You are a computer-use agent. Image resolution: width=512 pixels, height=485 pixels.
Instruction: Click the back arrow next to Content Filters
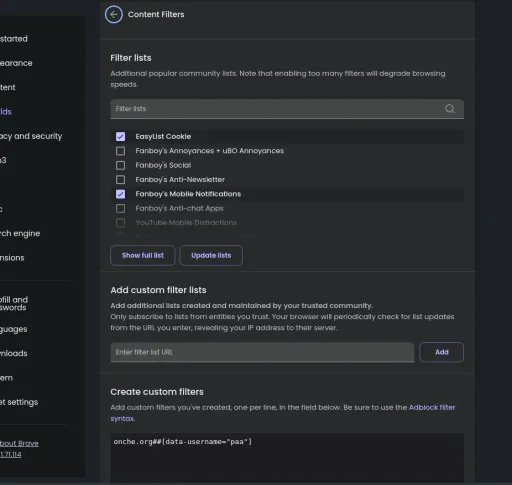(x=114, y=15)
